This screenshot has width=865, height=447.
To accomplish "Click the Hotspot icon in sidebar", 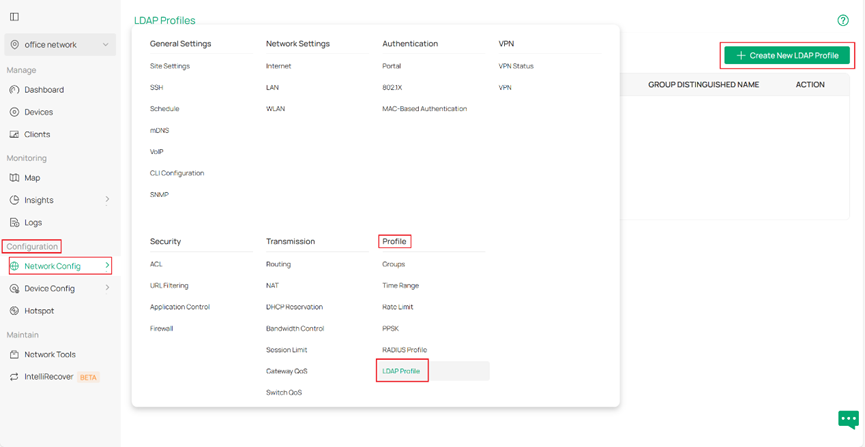I will click(x=14, y=311).
